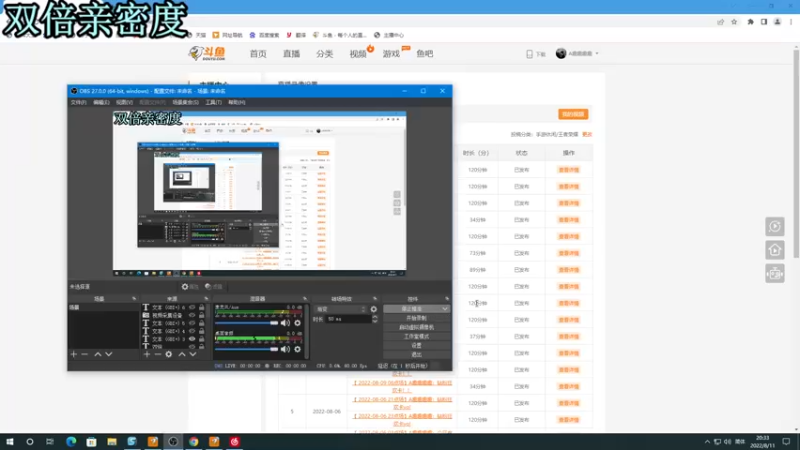Move source down with the sources panel arrow

point(193,354)
